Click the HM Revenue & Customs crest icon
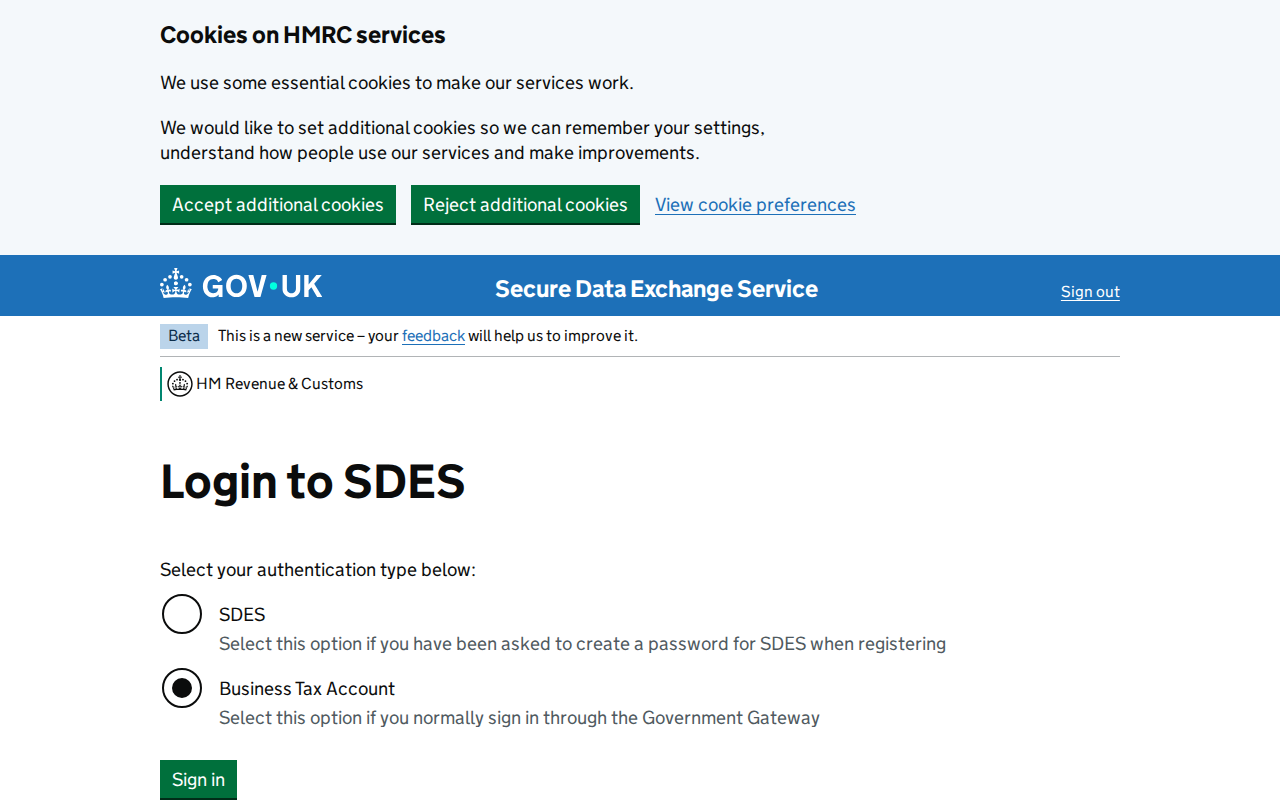The height and width of the screenshot is (800, 1280). coord(180,383)
